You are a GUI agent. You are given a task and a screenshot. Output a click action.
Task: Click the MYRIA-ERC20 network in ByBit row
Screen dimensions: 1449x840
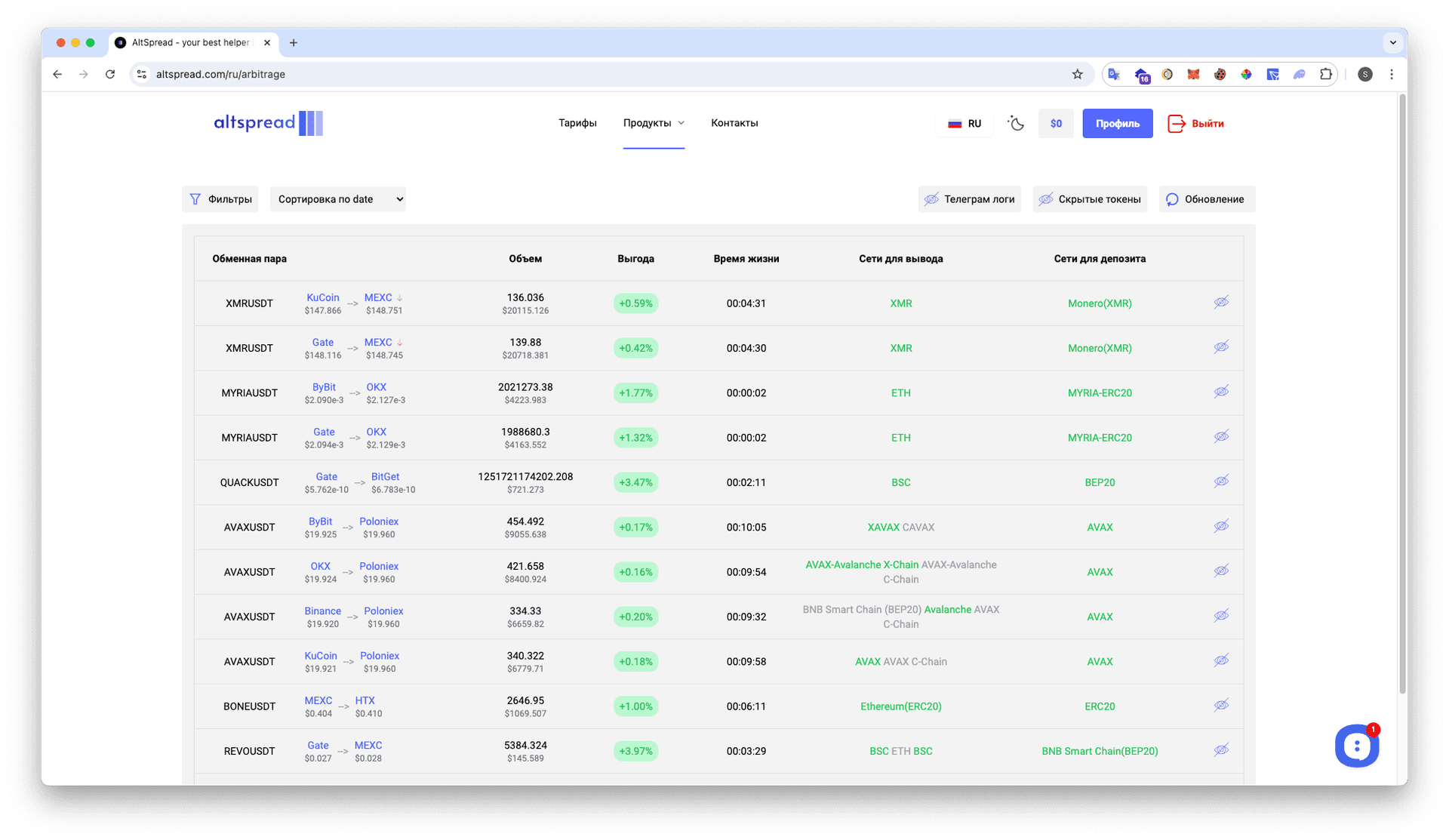tap(1099, 392)
